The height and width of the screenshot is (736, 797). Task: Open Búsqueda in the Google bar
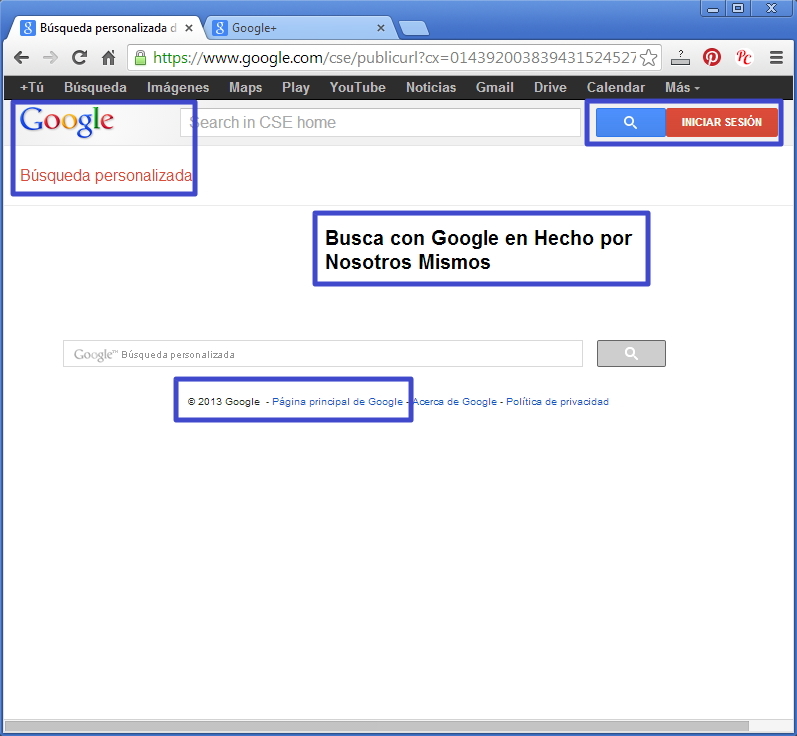point(95,87)
